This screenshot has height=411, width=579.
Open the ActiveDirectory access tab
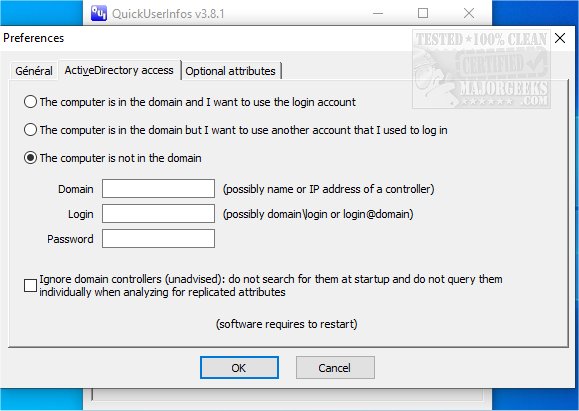click(119, 70)
